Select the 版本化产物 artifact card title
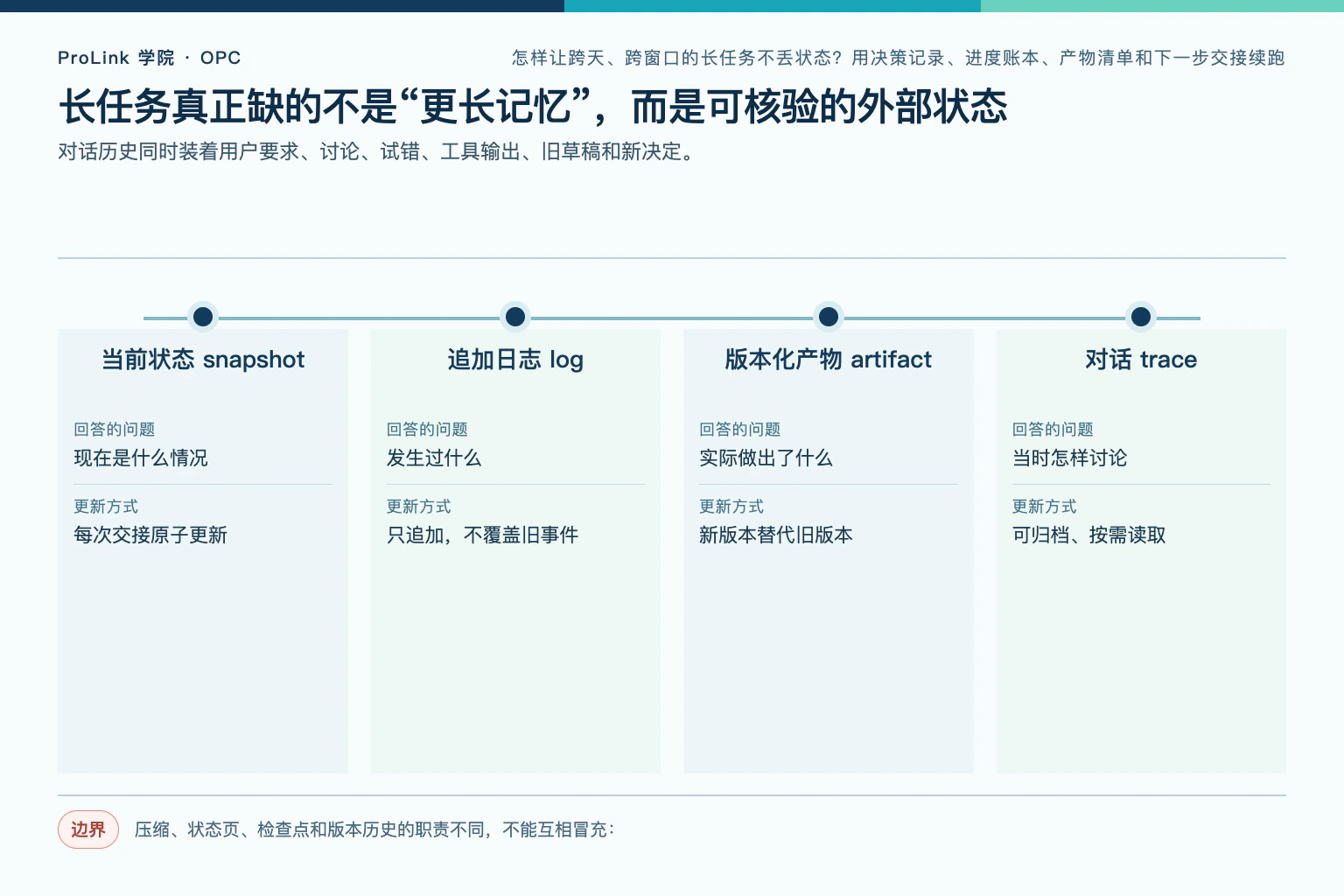Image resolution: width=1344 pixels, height=896 pixels. coord(828,360)
